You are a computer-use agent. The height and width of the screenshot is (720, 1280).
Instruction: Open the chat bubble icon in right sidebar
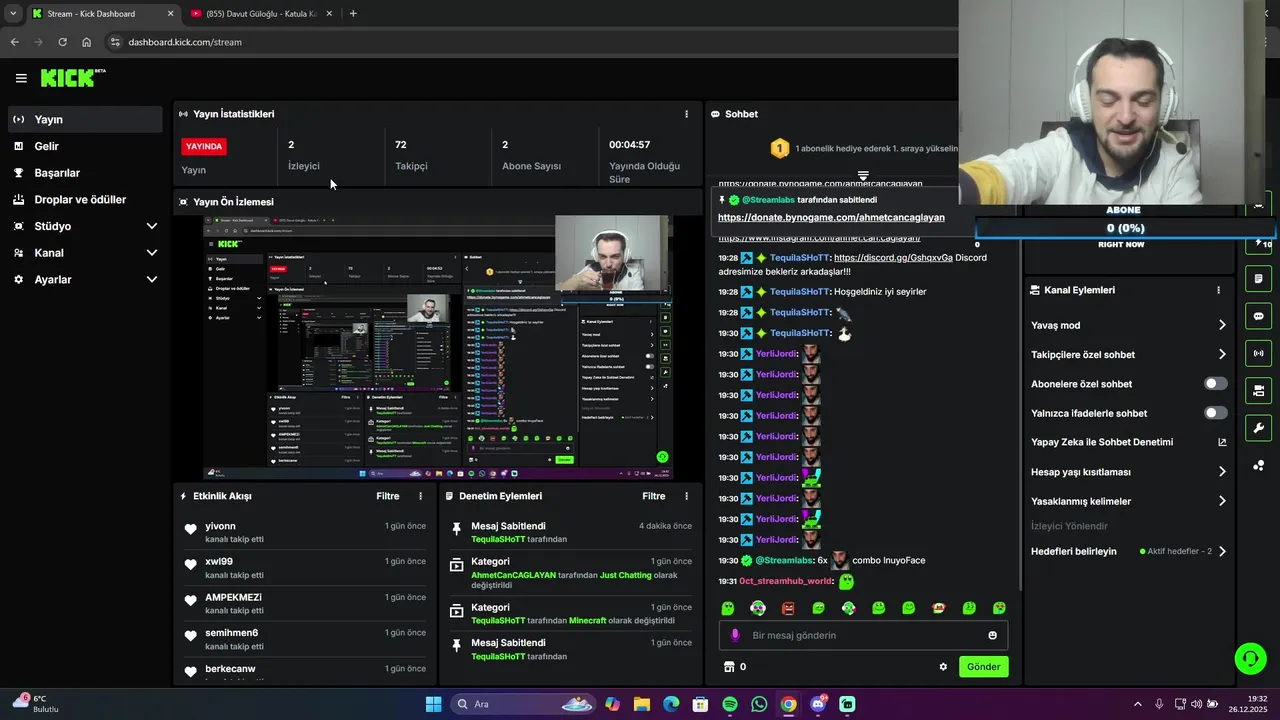coord(1259,316)
